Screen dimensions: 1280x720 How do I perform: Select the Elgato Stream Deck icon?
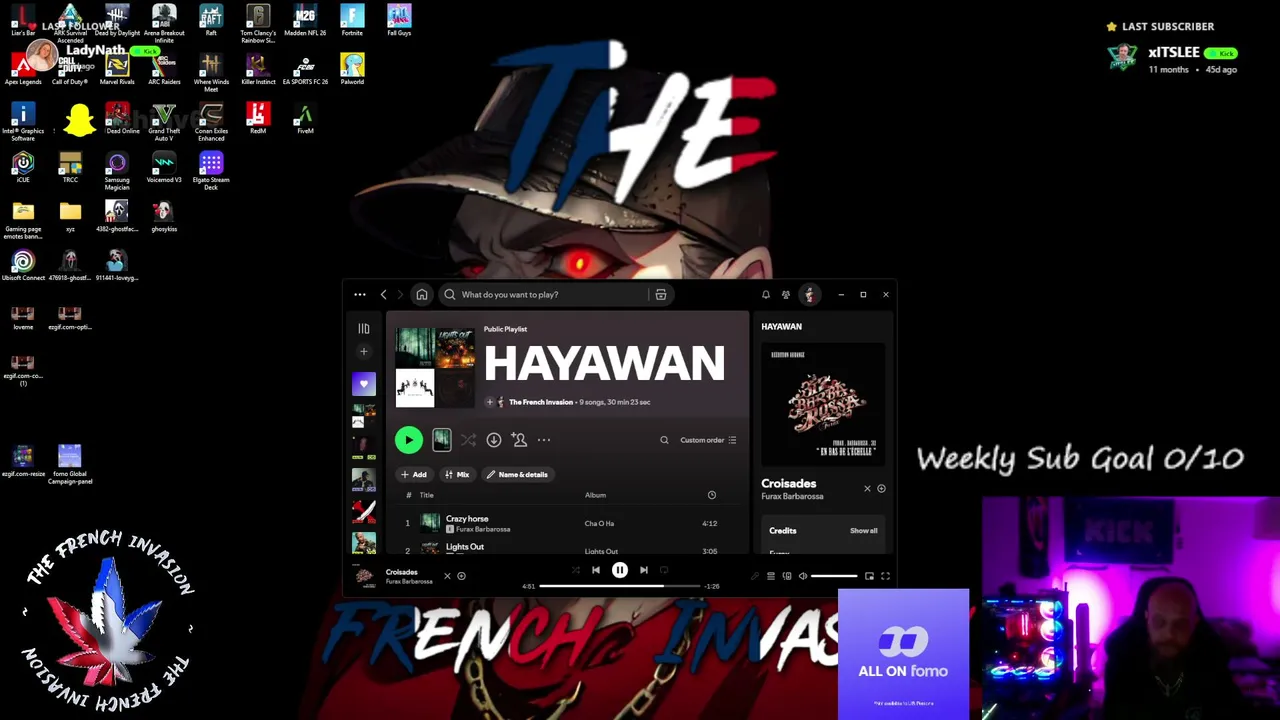211,169
